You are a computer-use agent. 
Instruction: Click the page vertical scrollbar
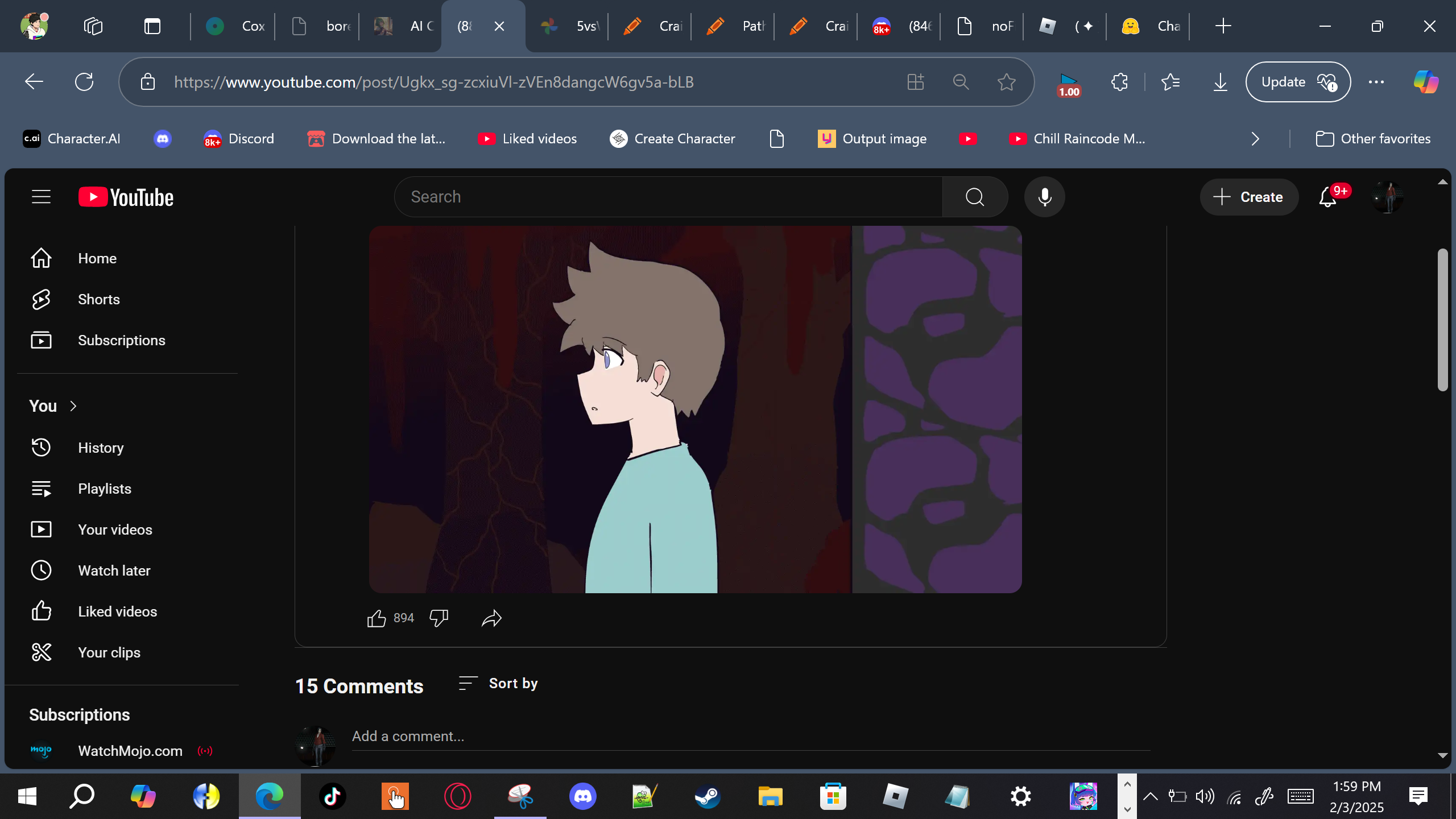pos(1442,320)
